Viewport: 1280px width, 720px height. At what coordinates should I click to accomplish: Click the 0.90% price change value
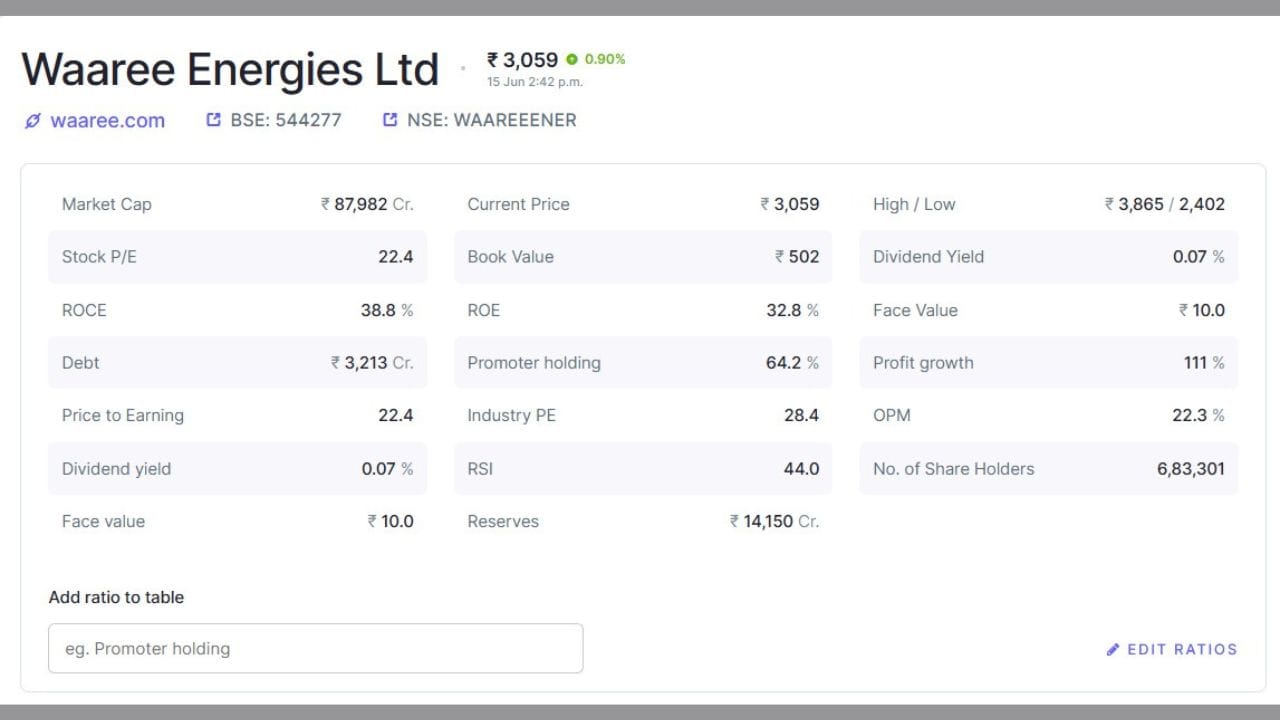coord(605,59)
